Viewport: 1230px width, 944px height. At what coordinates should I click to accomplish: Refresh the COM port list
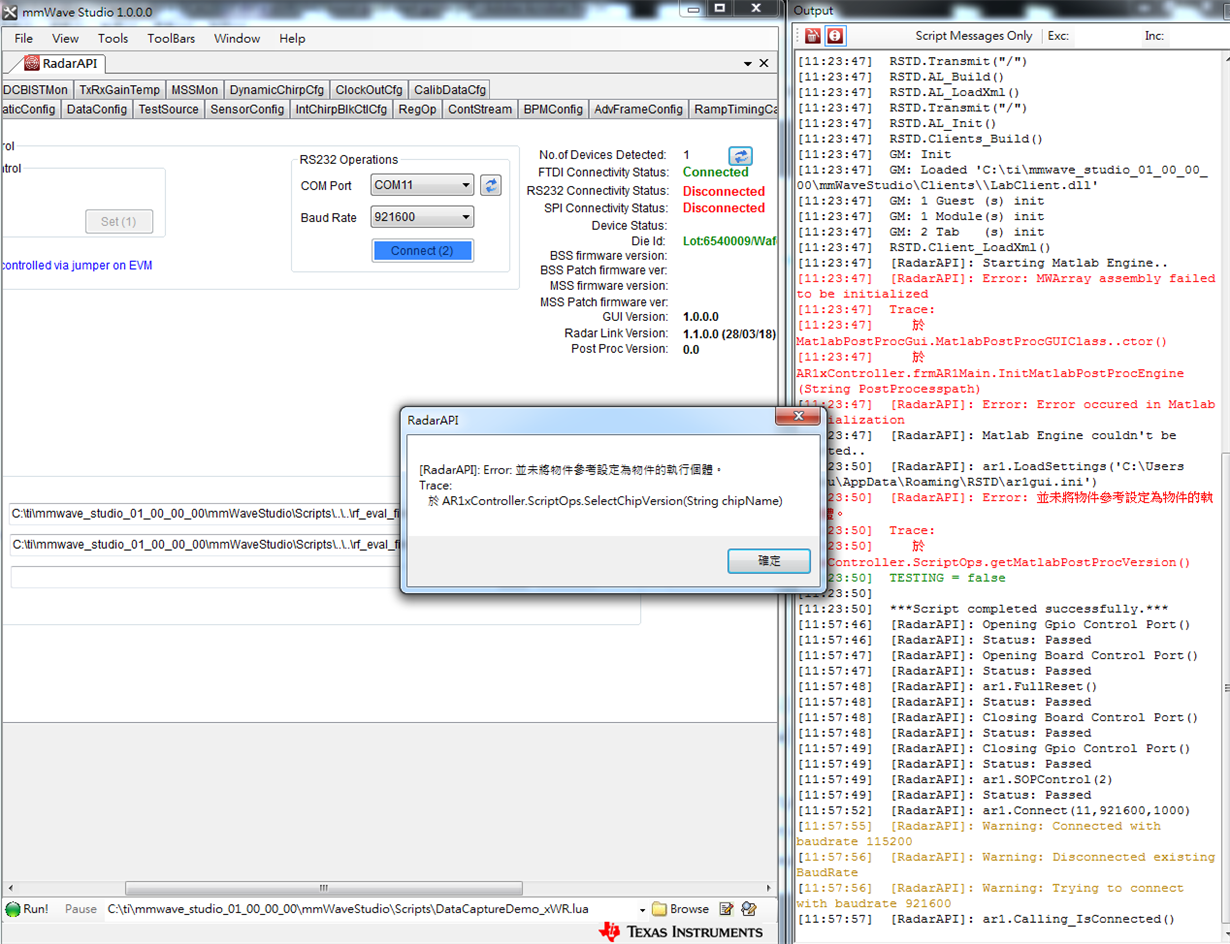(490, 185)
